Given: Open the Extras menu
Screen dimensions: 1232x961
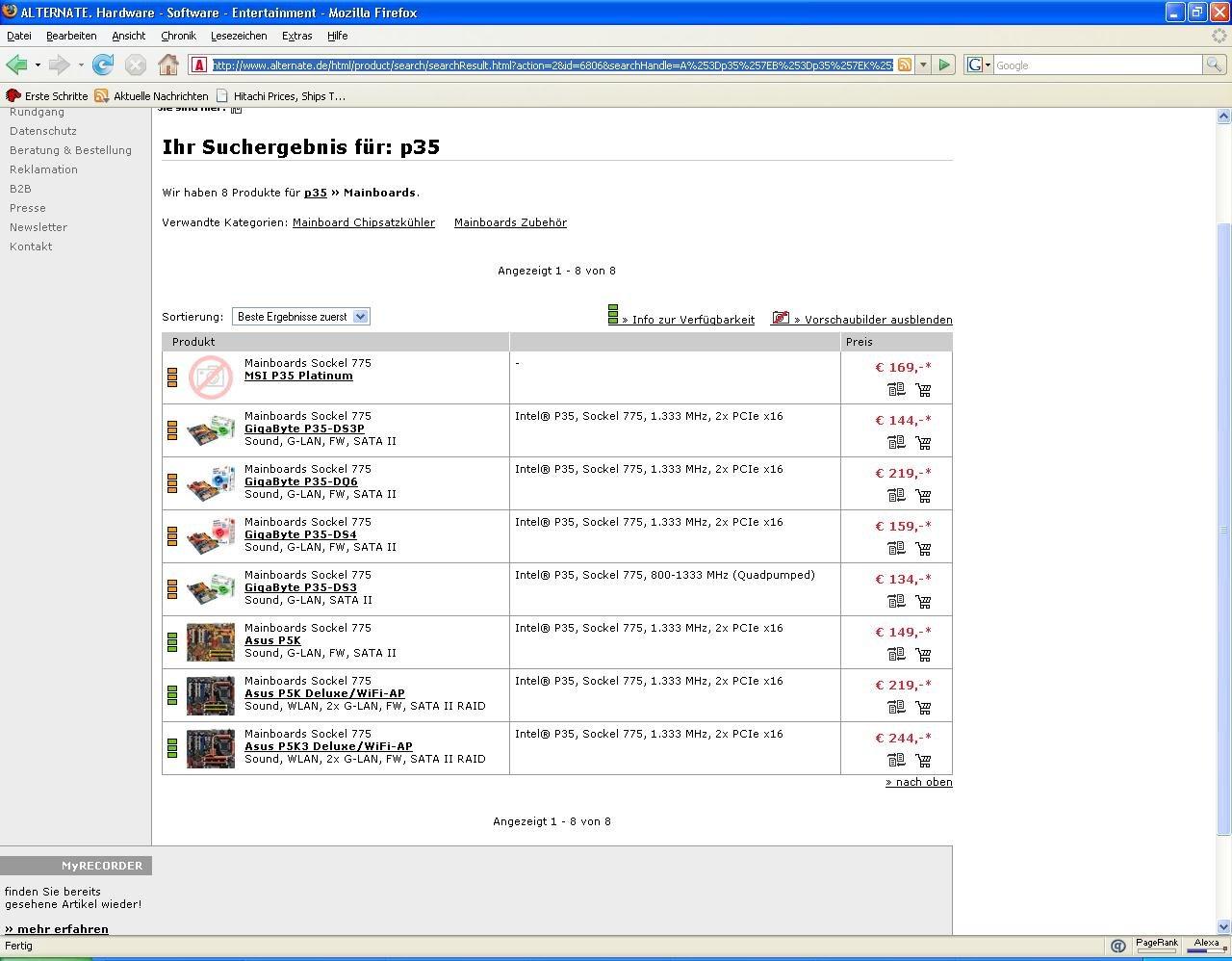Looking at the screenshot, I should pos(296,36).
